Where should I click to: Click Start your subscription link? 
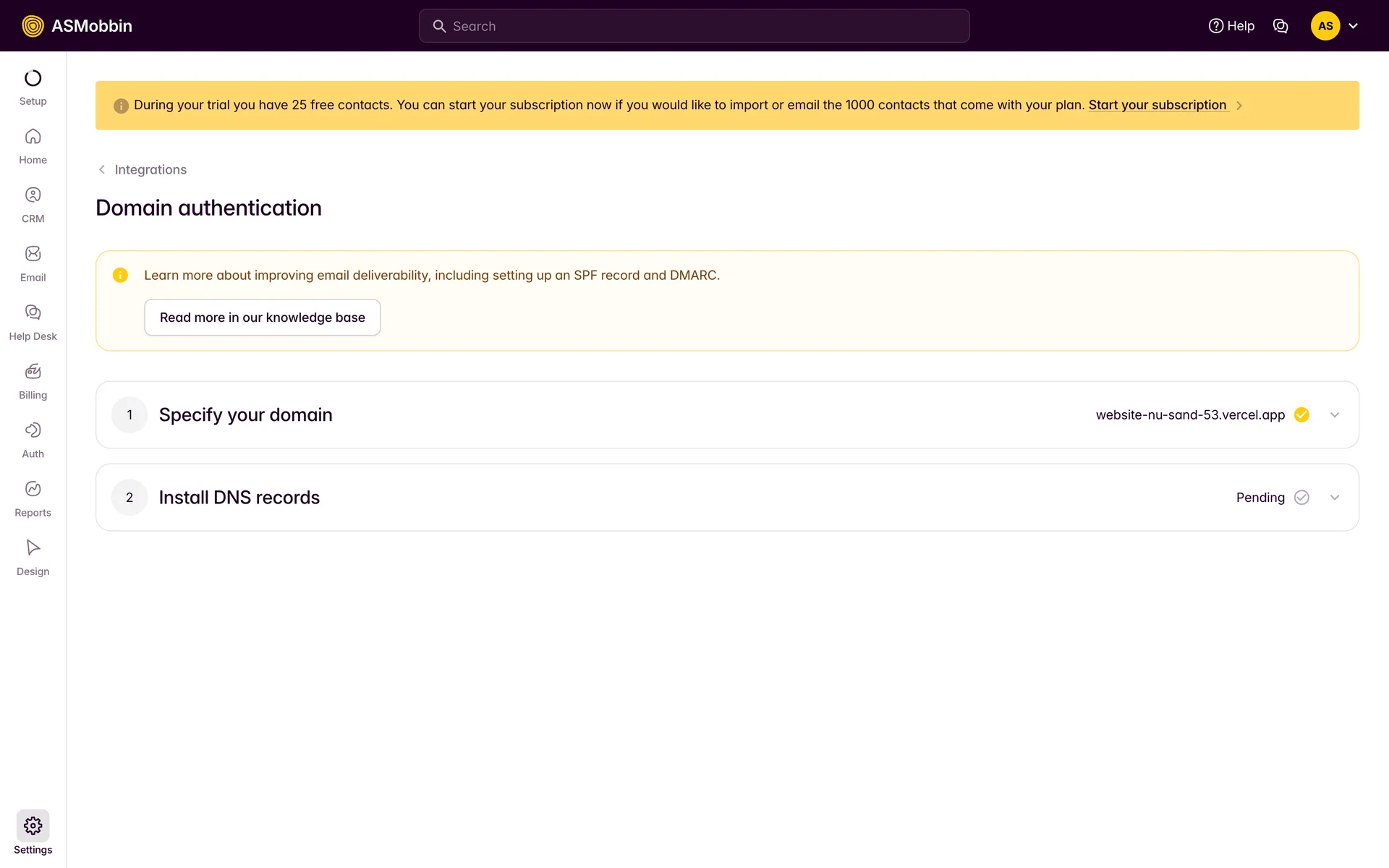point(1157,105)
